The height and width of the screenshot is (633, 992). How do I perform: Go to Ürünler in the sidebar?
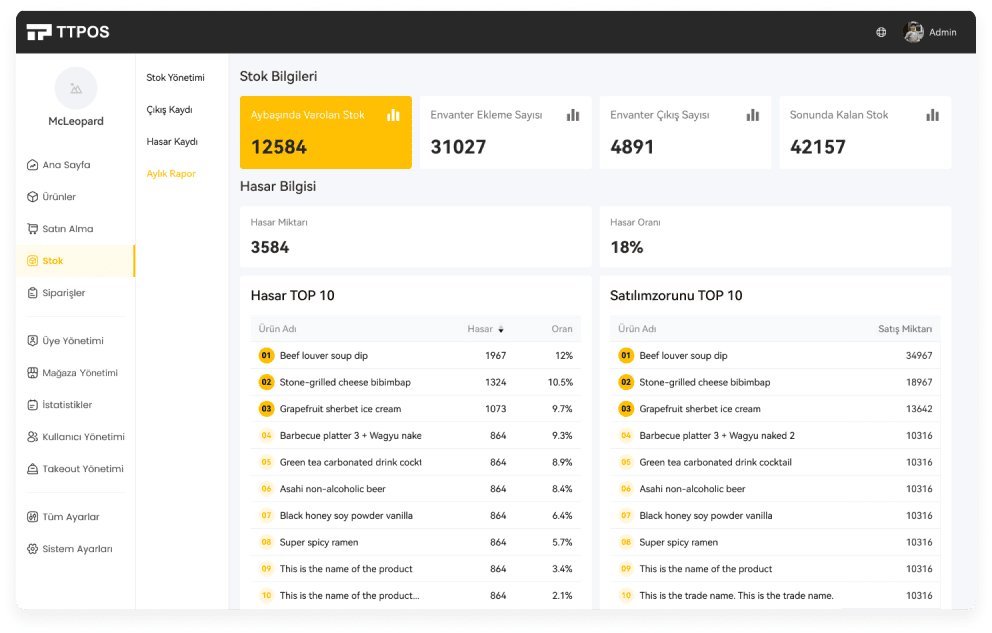point(59,197)
